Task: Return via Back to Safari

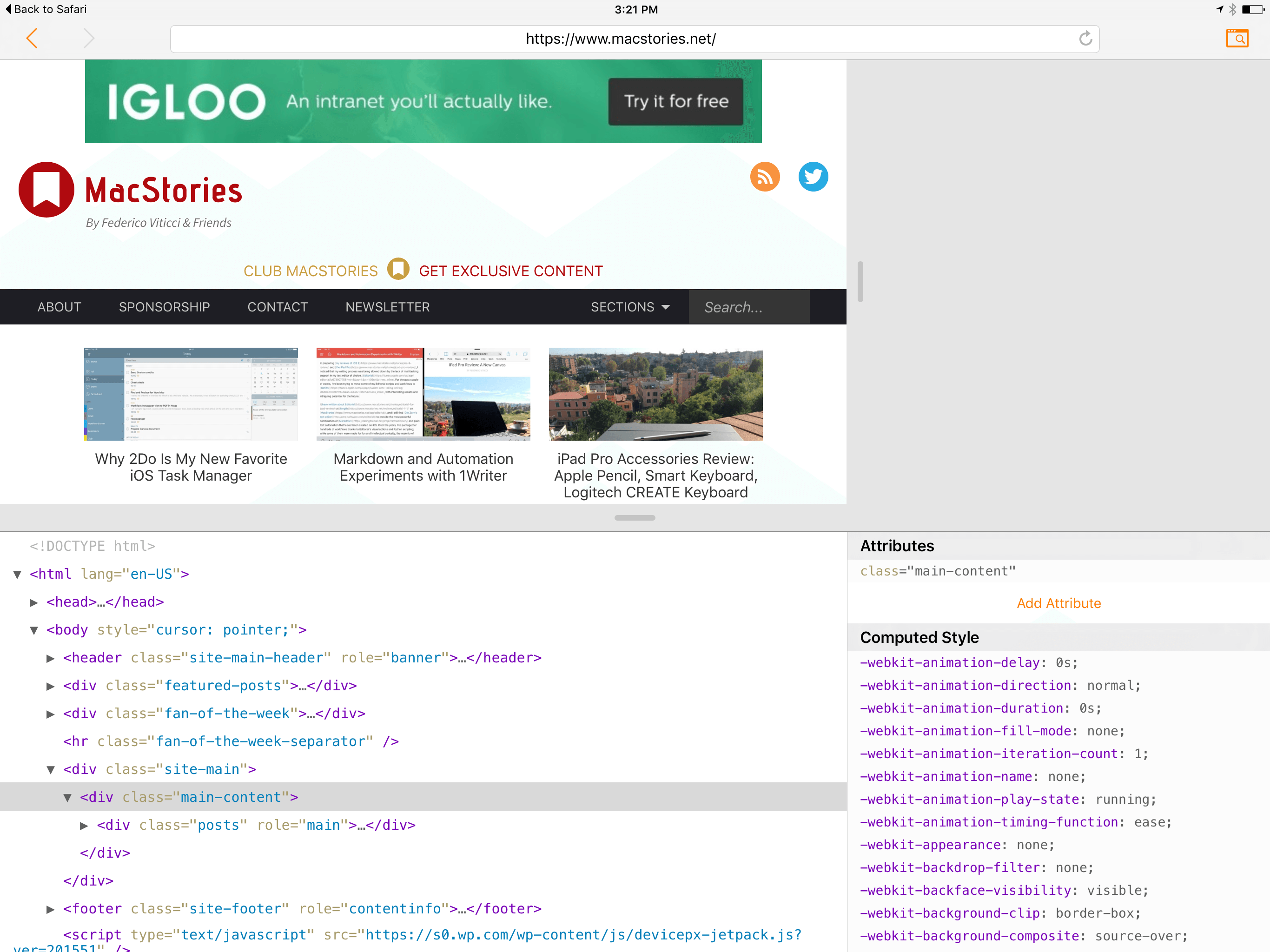Action: 46,9
